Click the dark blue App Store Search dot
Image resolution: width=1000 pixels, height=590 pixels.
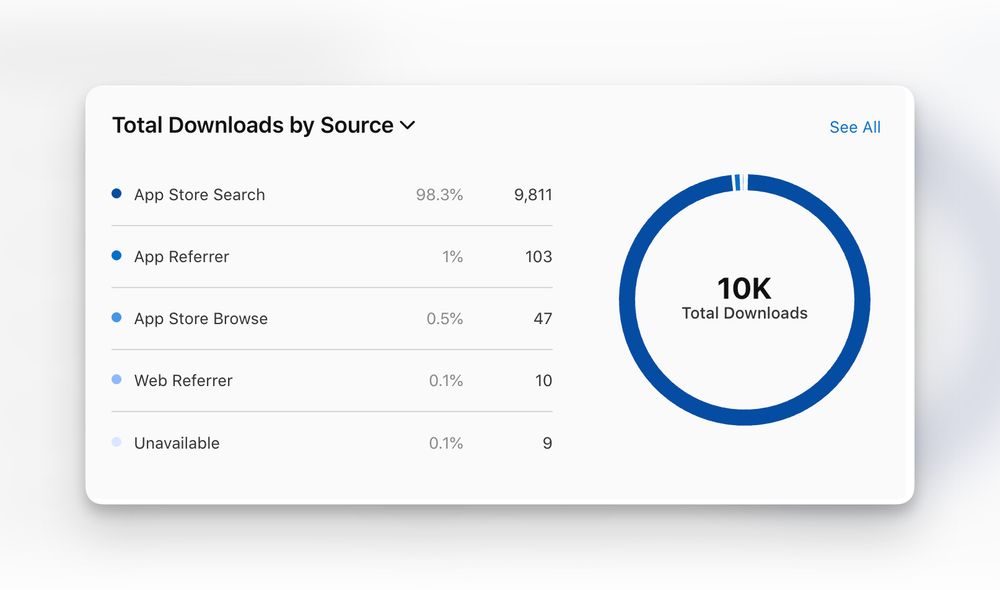(116, 193)
